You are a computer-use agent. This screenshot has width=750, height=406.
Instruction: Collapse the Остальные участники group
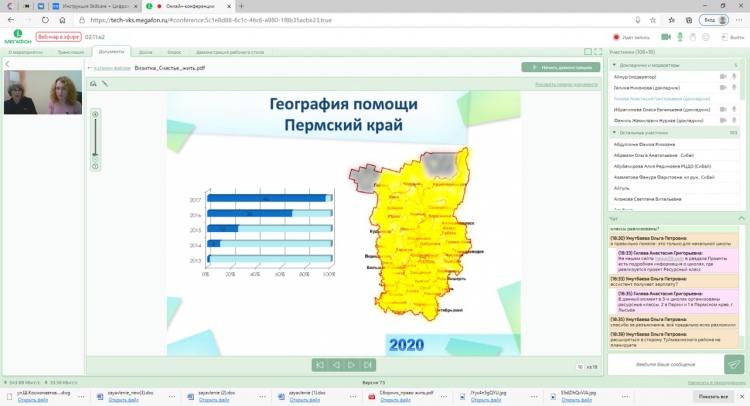tap(614, 132)
